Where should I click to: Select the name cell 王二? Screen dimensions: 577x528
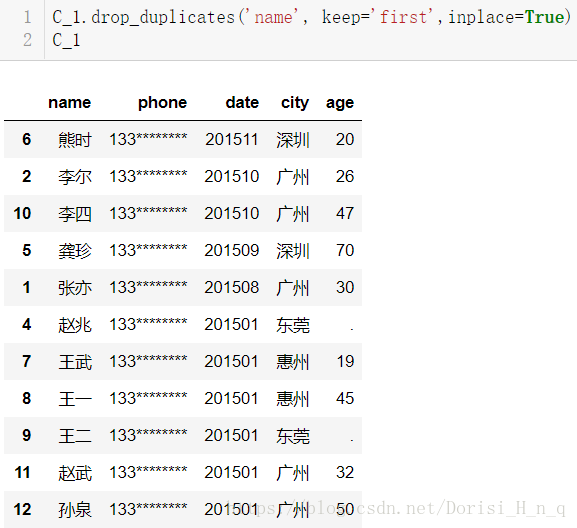(x=75, y=436)
